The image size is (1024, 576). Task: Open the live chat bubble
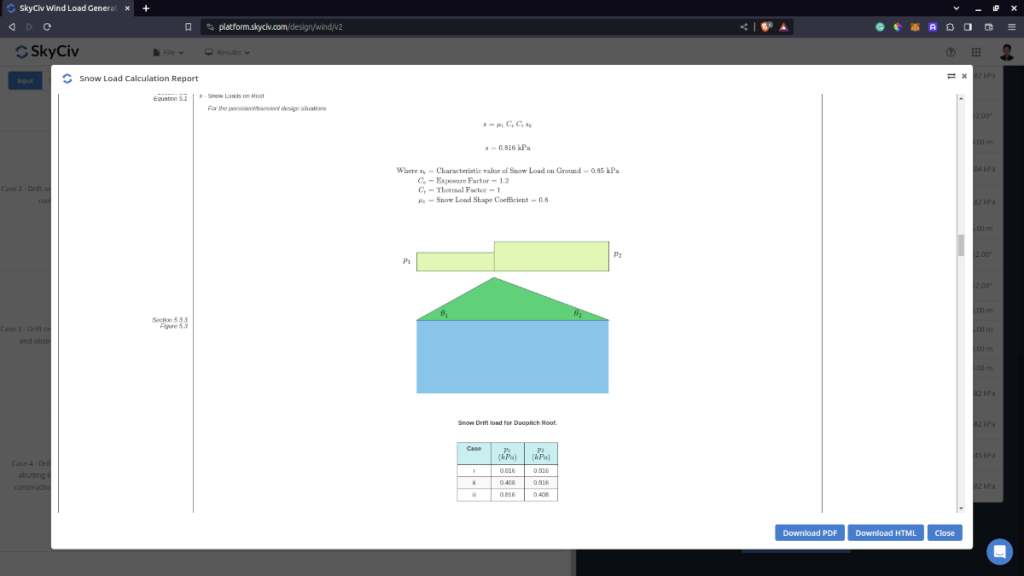pyautogui.click(x=999, y=551)
